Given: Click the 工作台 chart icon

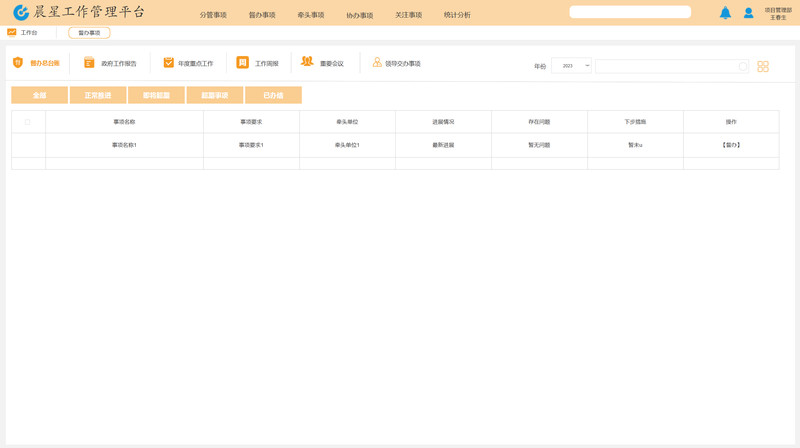Looking at the screenshot, I should (12, 33).
